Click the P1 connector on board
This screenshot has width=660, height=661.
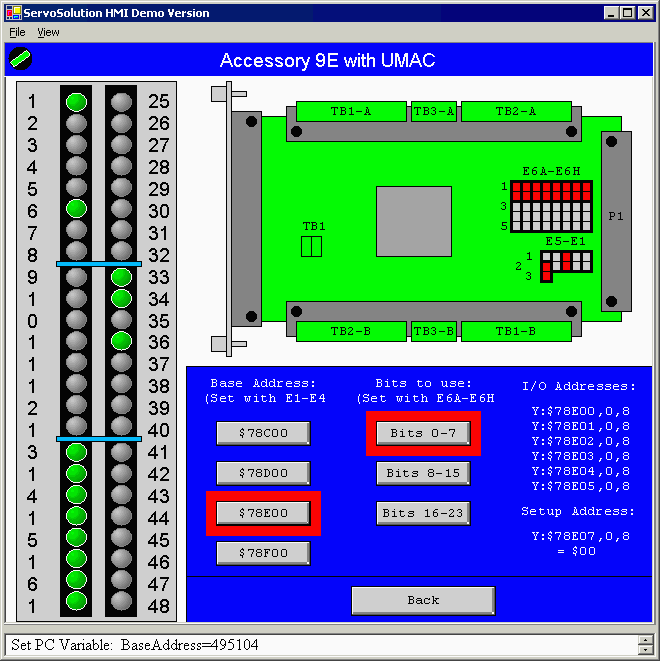click(x=616, y=221)
